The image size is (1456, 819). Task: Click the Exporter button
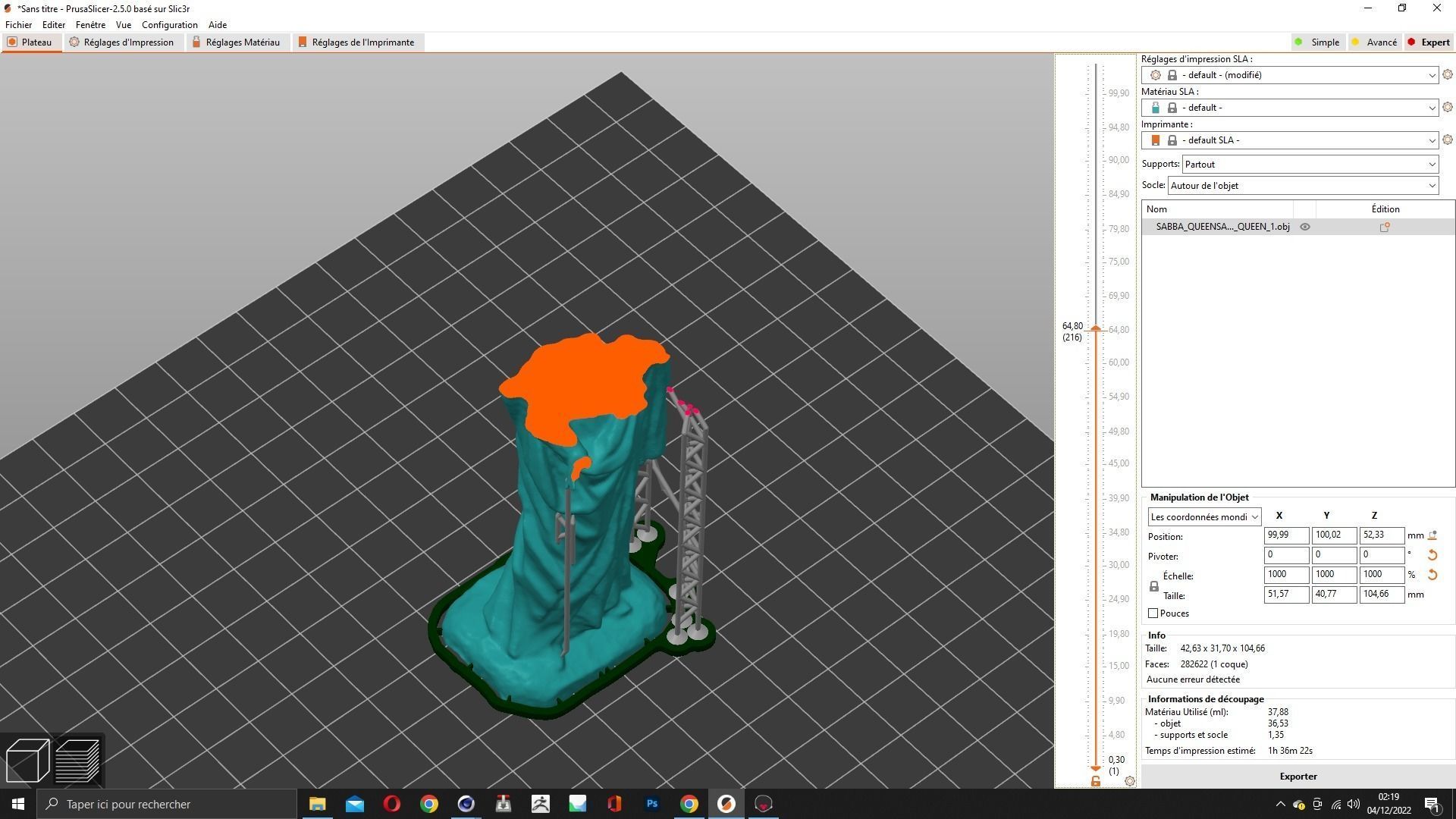click(1298, 777)
